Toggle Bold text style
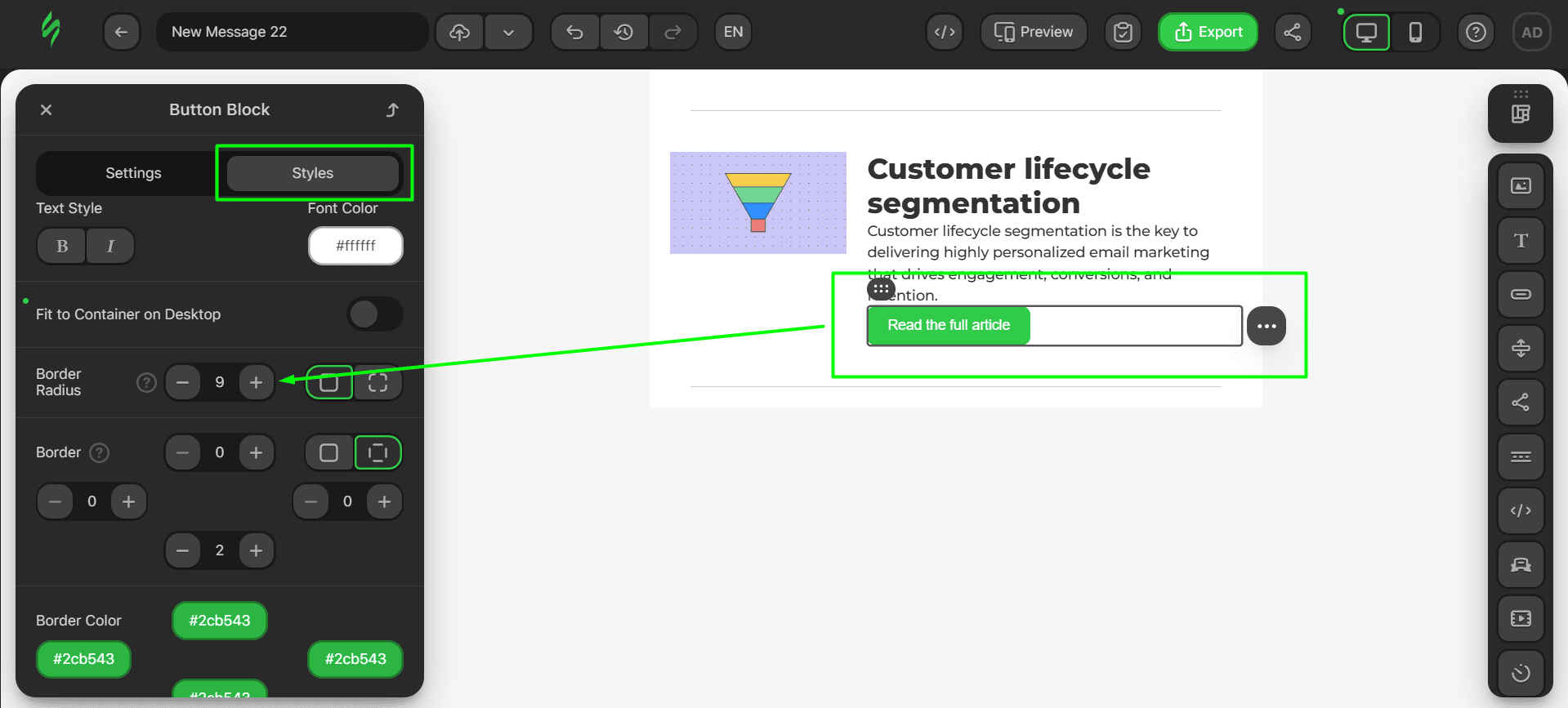The height and width of the screenshot is (708, 1568). (62, 246)
